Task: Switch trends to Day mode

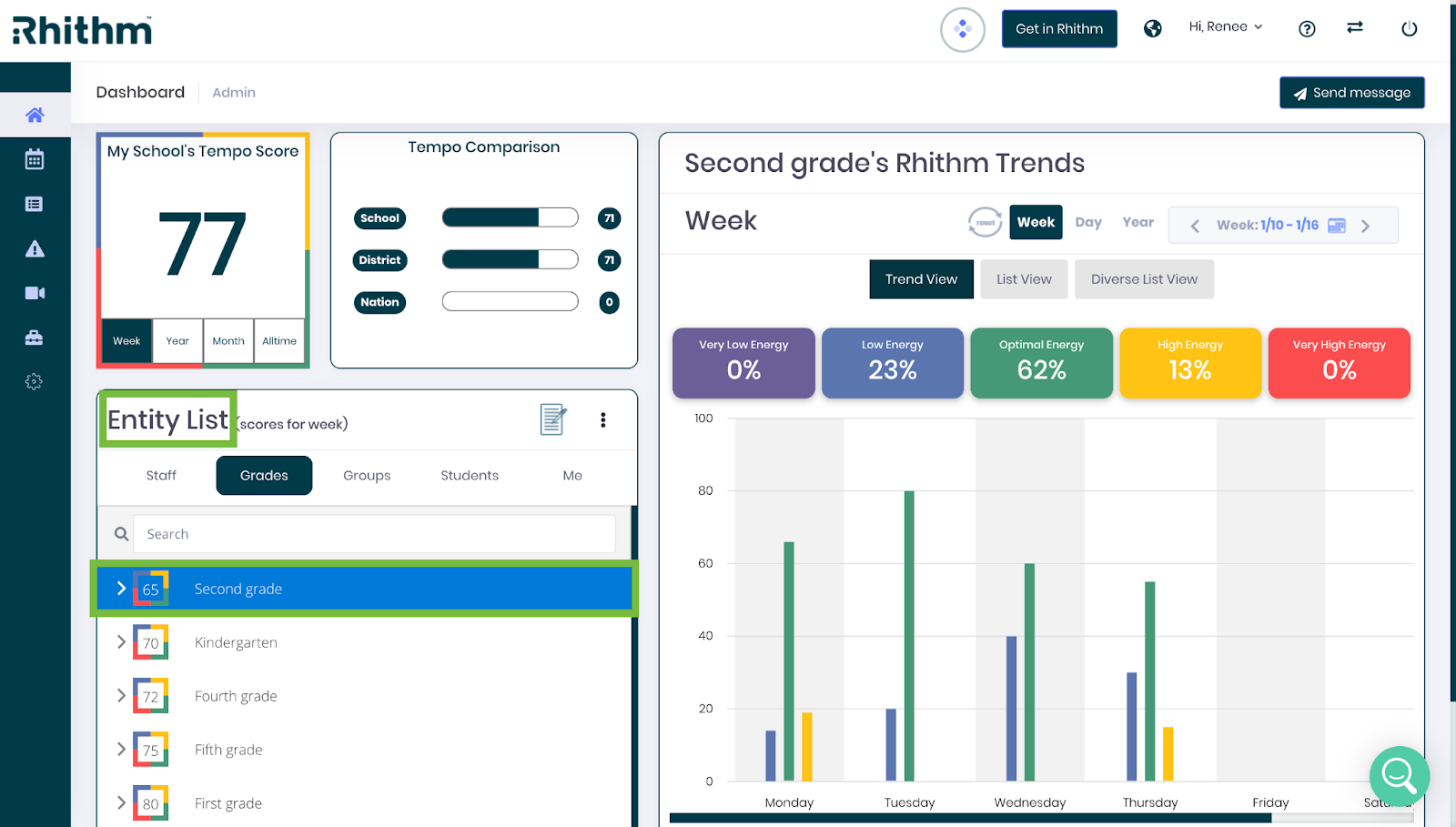Action: click(x=1088, y=222)
